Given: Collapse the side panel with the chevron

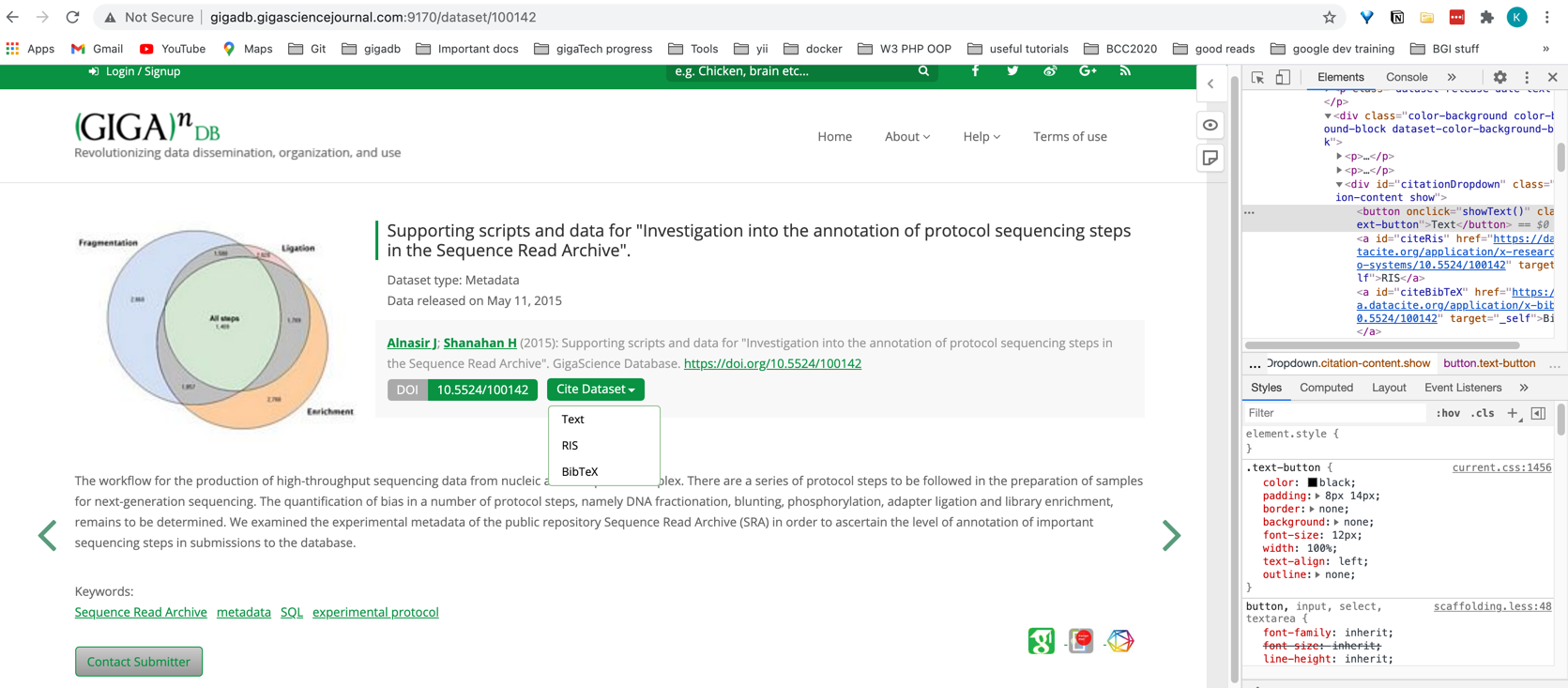Looking at the screenshot, I should [1210, 84].
